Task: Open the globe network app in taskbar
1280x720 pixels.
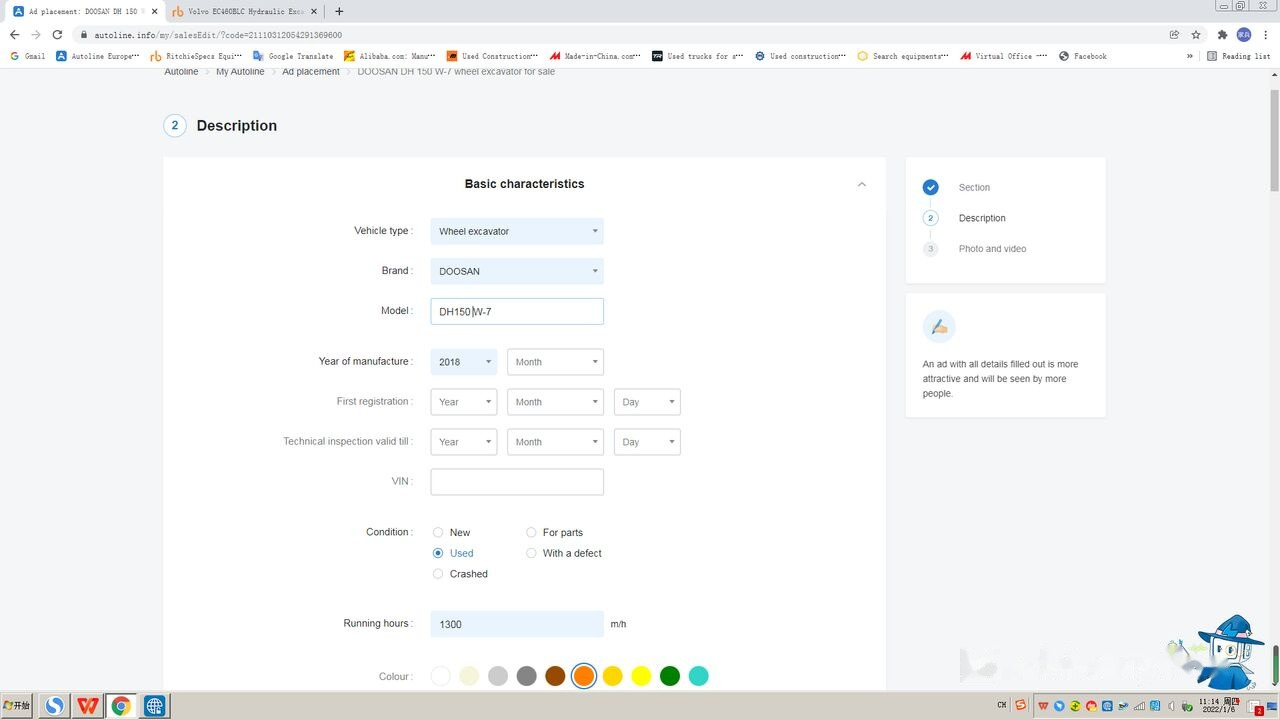Action: [x=154, y=706]
